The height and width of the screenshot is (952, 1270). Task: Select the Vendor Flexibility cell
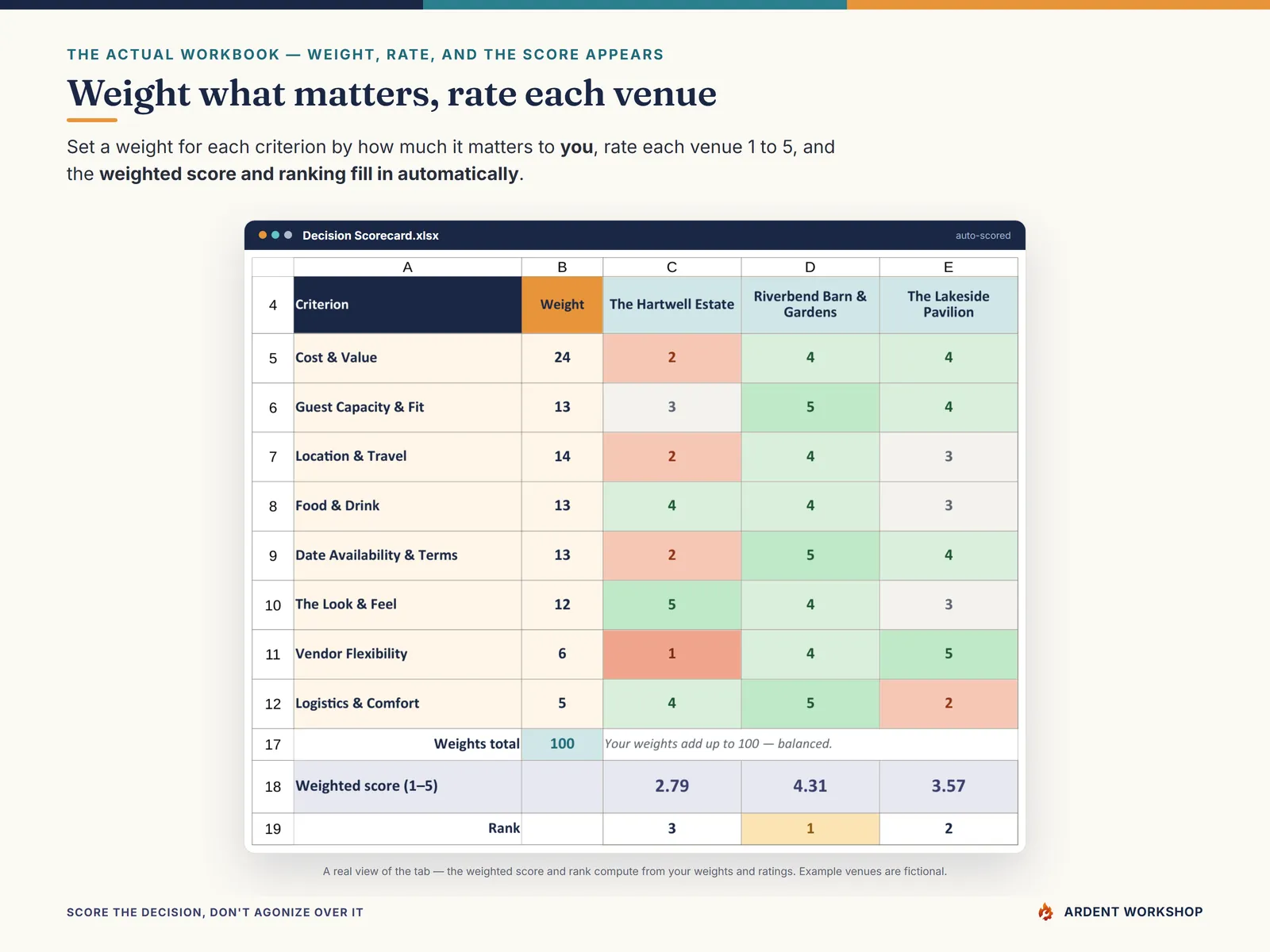(407, 654)
